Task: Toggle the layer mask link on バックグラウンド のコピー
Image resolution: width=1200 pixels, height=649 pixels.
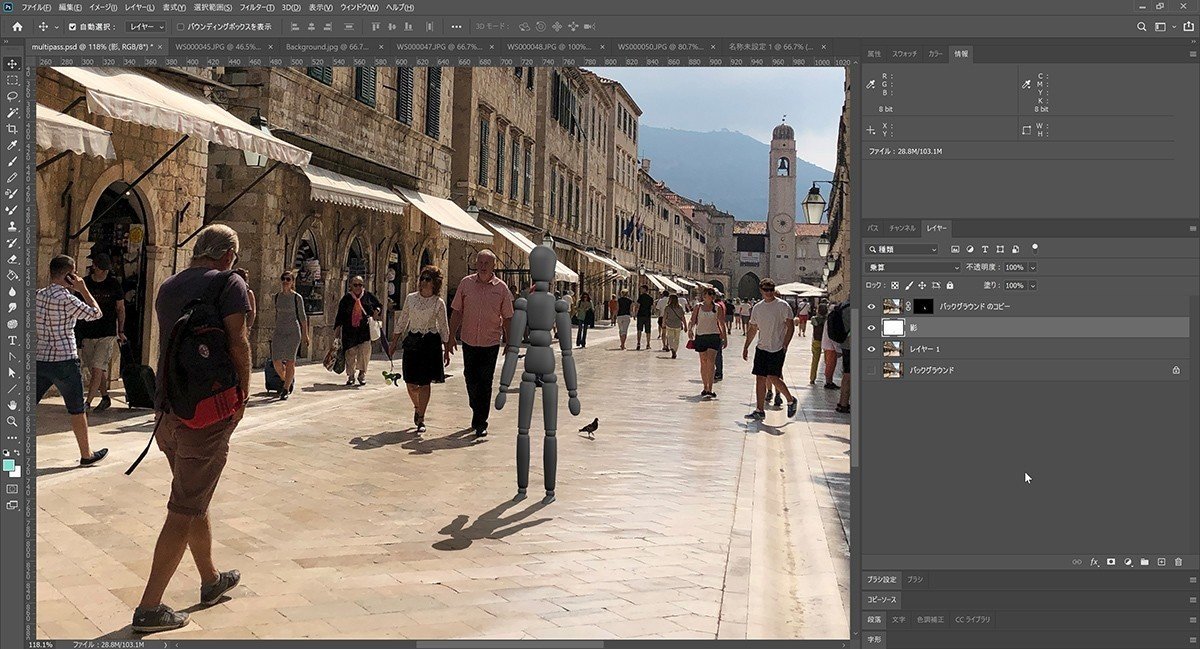Action: click(909, 306)
